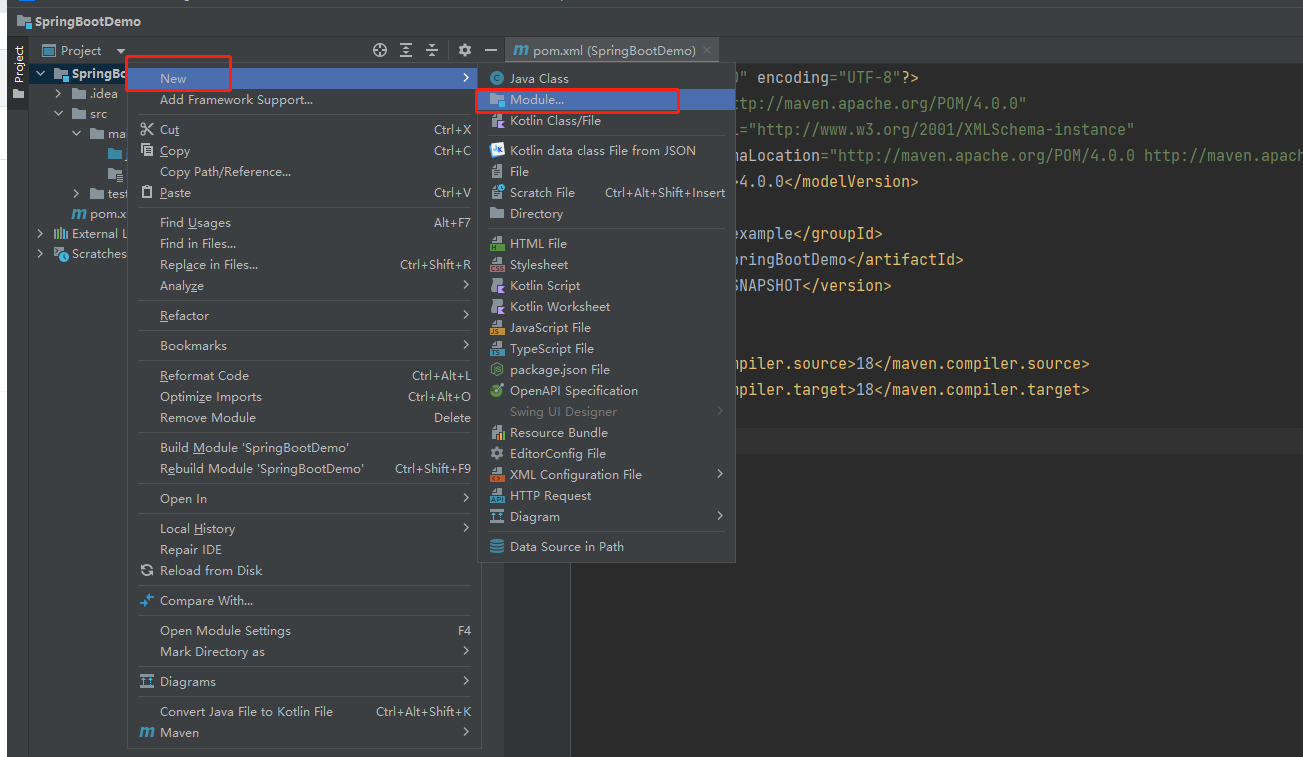Click the Expand All icon in Project toolbar
This screenshot has width=1303, height=757.
(x=406, y=50)
